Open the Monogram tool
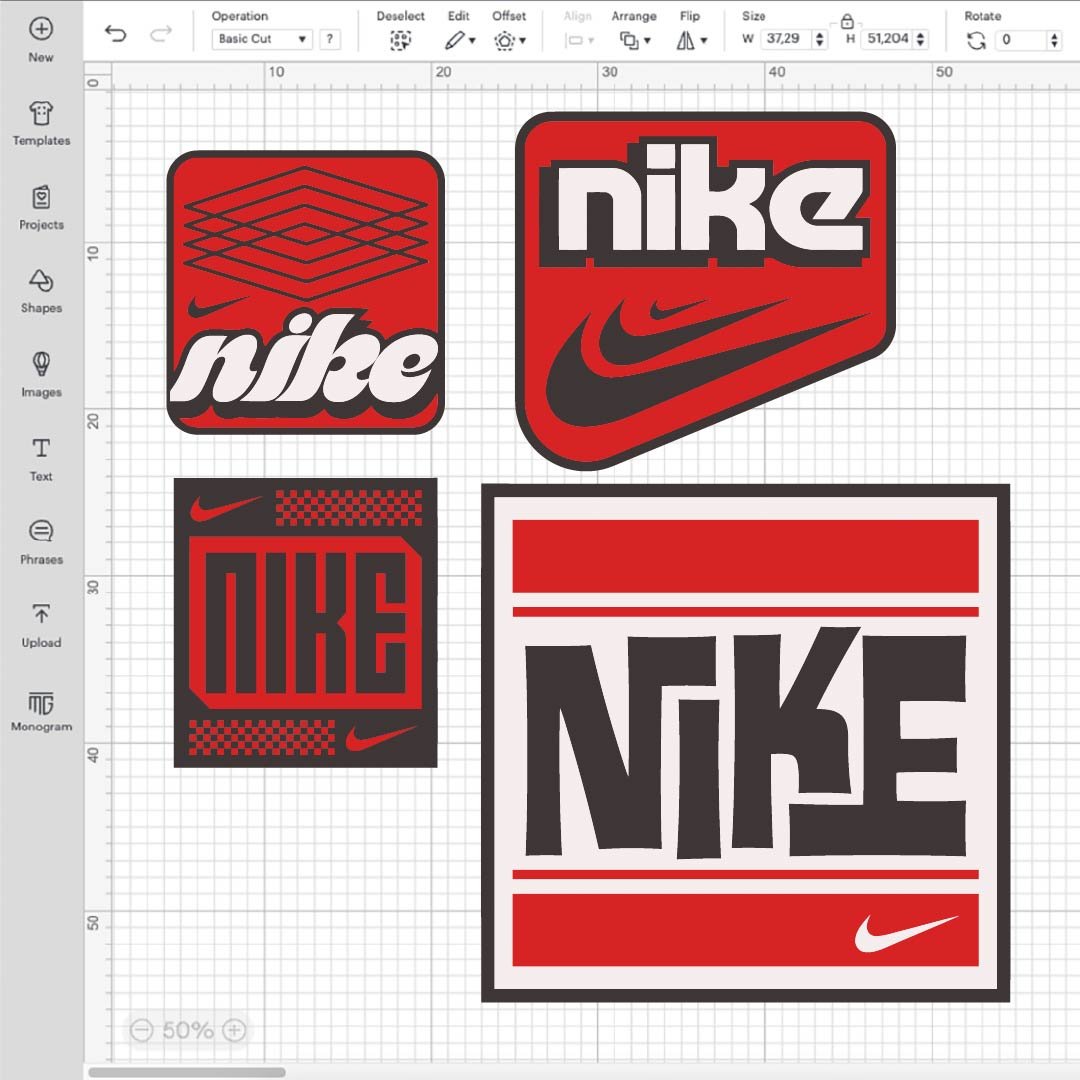This screenshot has height=1080, width=1080. pyautogui.click(x=41, y=711)
